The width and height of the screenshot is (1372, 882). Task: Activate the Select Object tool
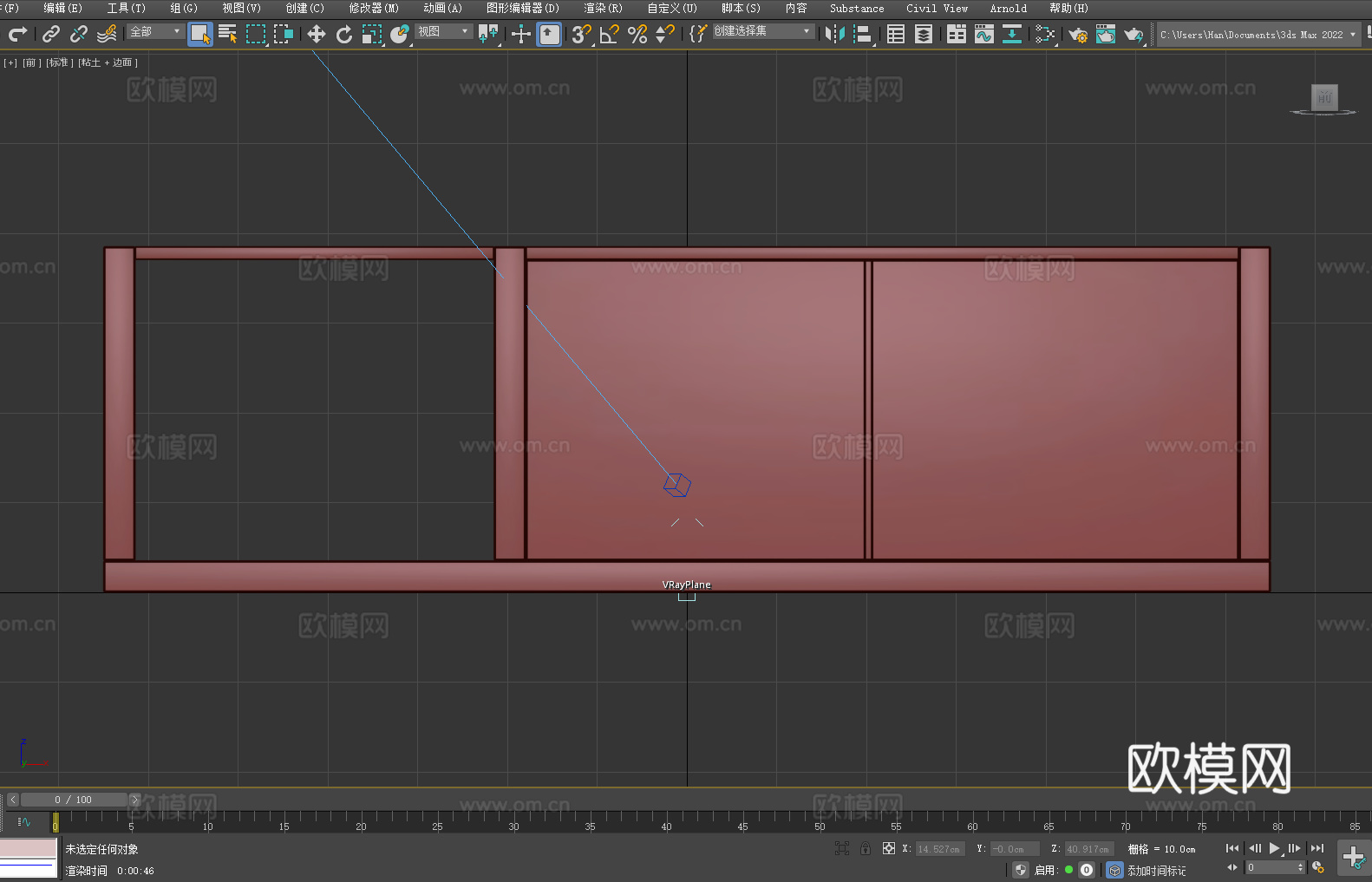coord(200,34)
